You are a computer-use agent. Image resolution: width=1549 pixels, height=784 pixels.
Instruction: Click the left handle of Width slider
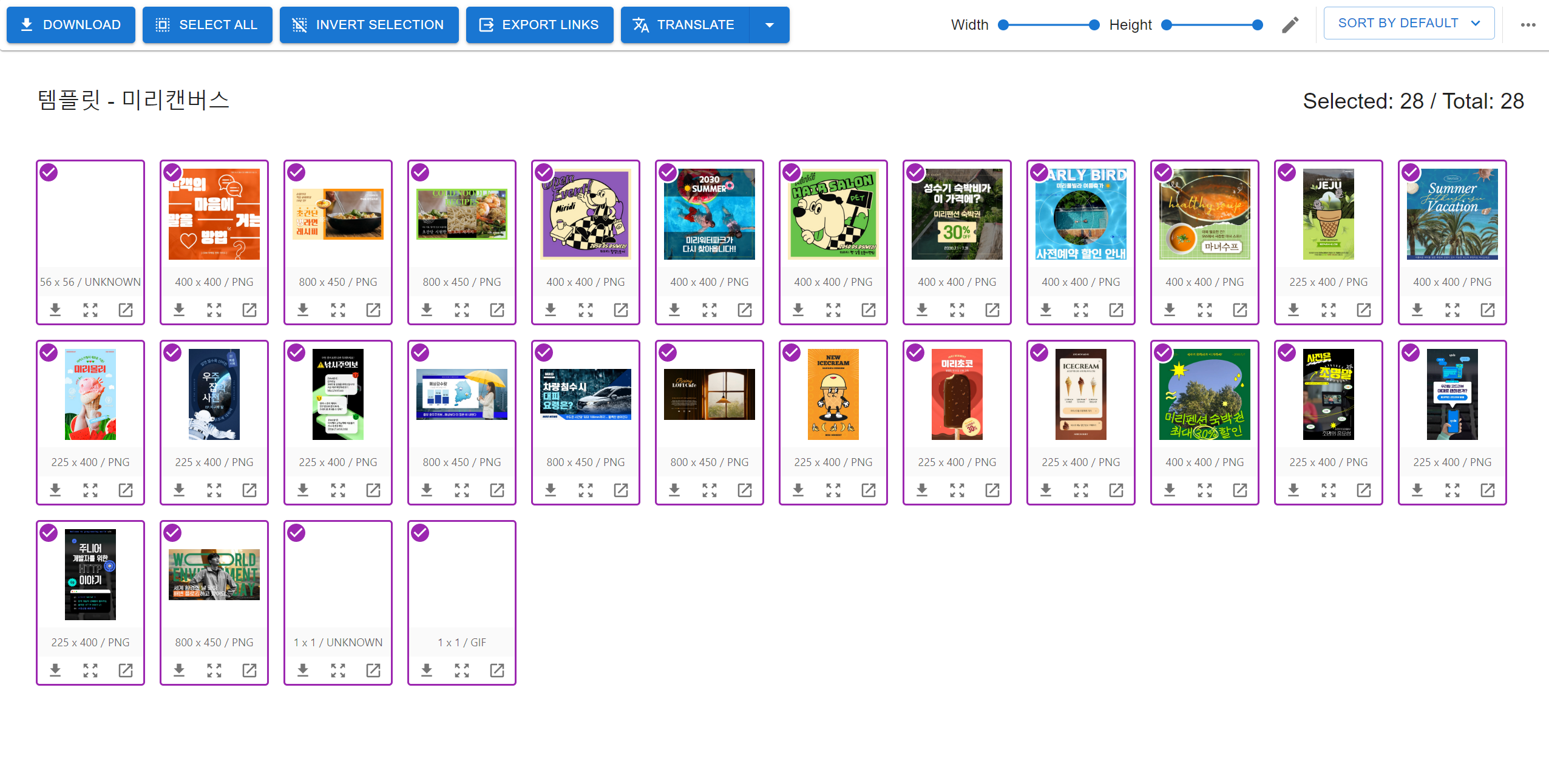(1003, 25)
